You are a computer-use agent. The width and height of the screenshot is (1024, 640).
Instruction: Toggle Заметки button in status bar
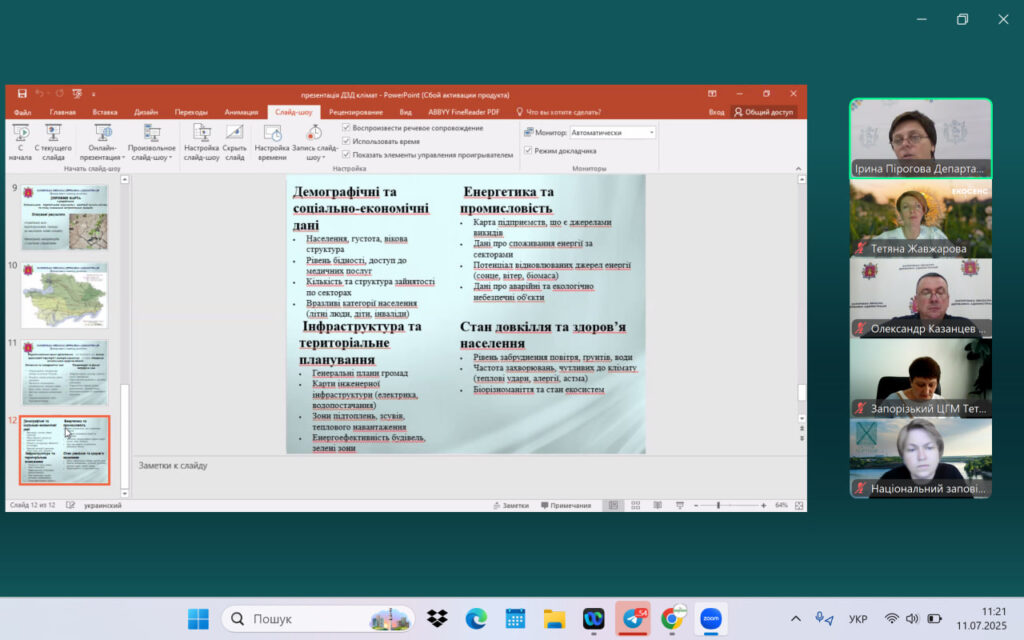[x=510, y=505]
